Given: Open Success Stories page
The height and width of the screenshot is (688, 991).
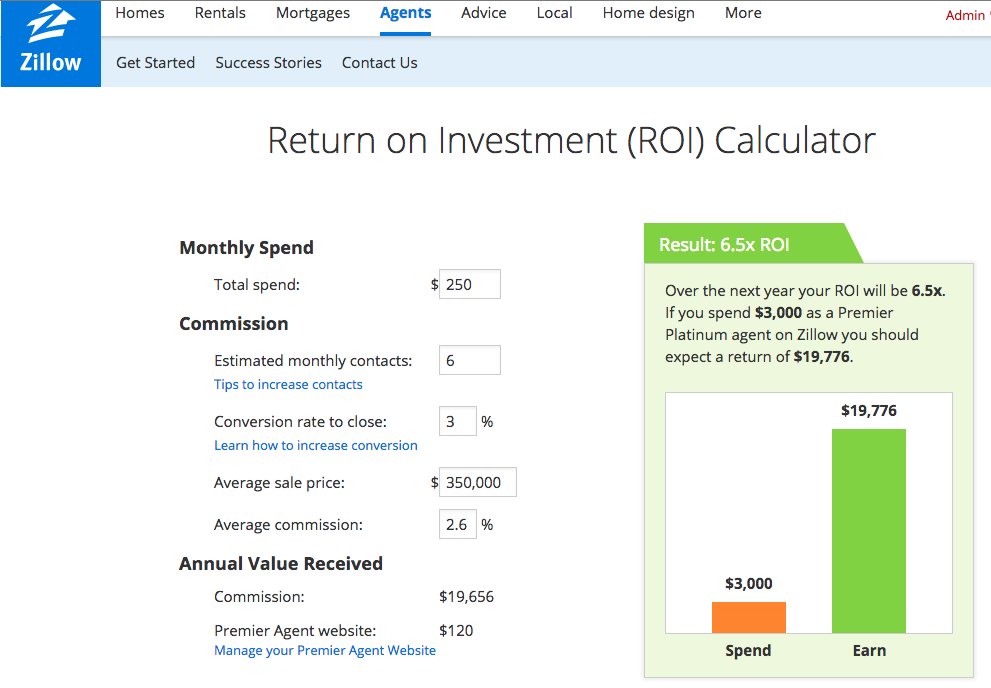Looking at the screenshot, I should 269,63.
